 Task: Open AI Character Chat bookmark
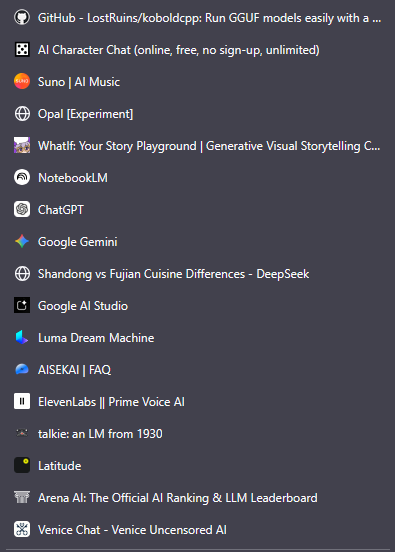[x=198, y=50]
